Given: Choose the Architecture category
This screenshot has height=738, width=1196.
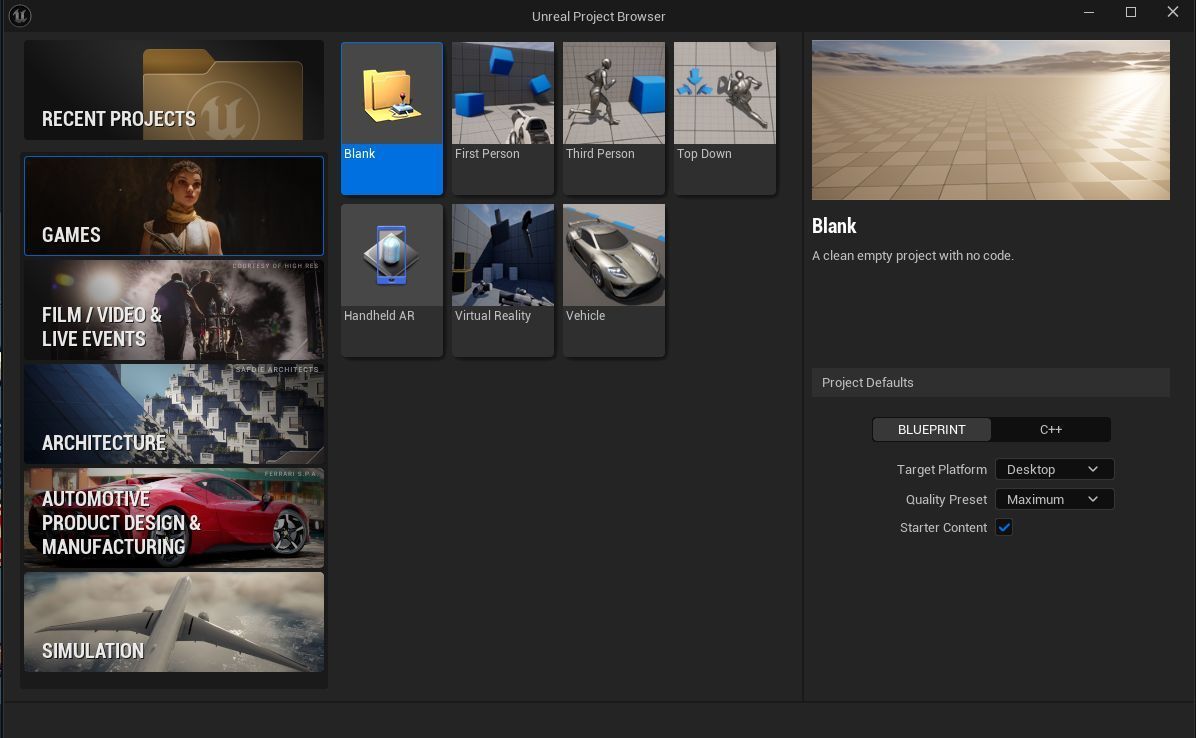Looking at the screenshot, I should coord(174,414).
